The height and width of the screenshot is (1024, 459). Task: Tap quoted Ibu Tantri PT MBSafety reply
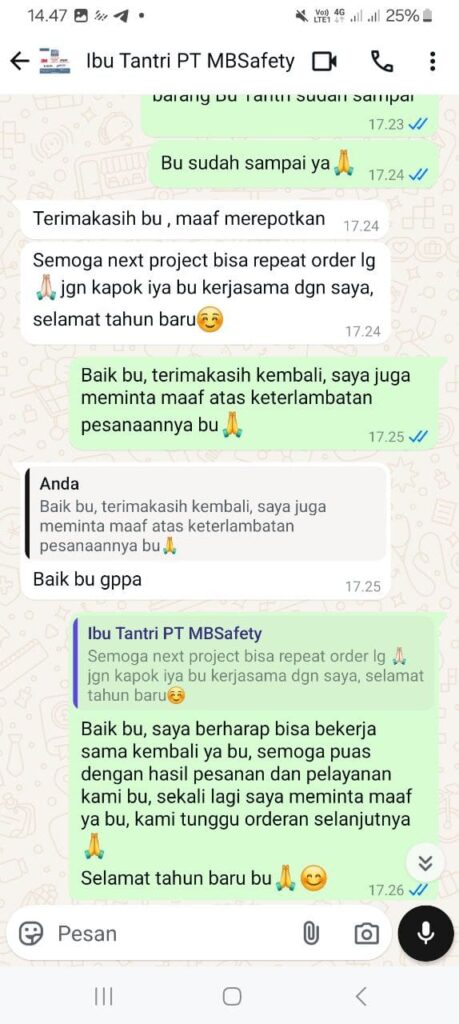254,663
